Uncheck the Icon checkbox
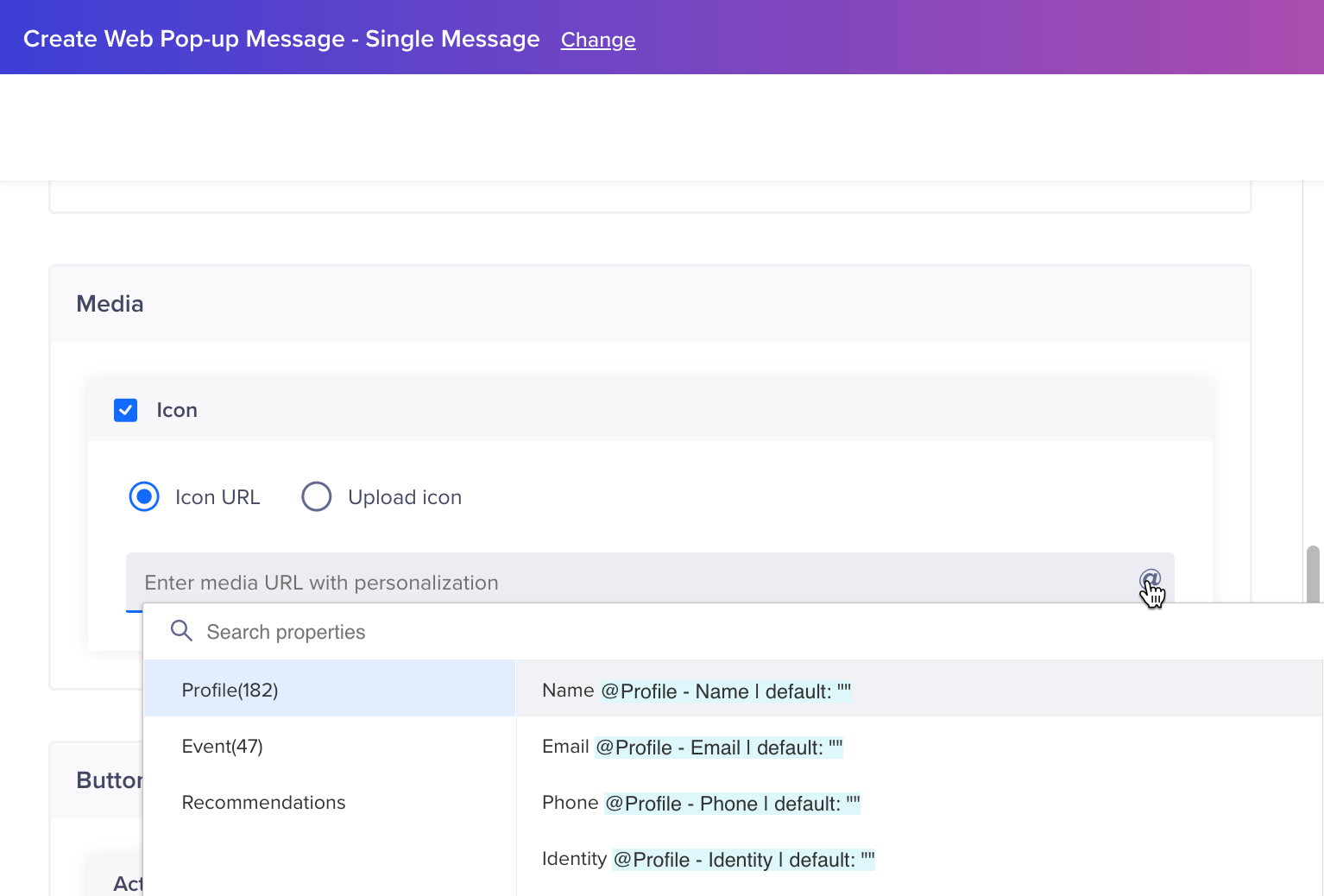 (126, 410)
